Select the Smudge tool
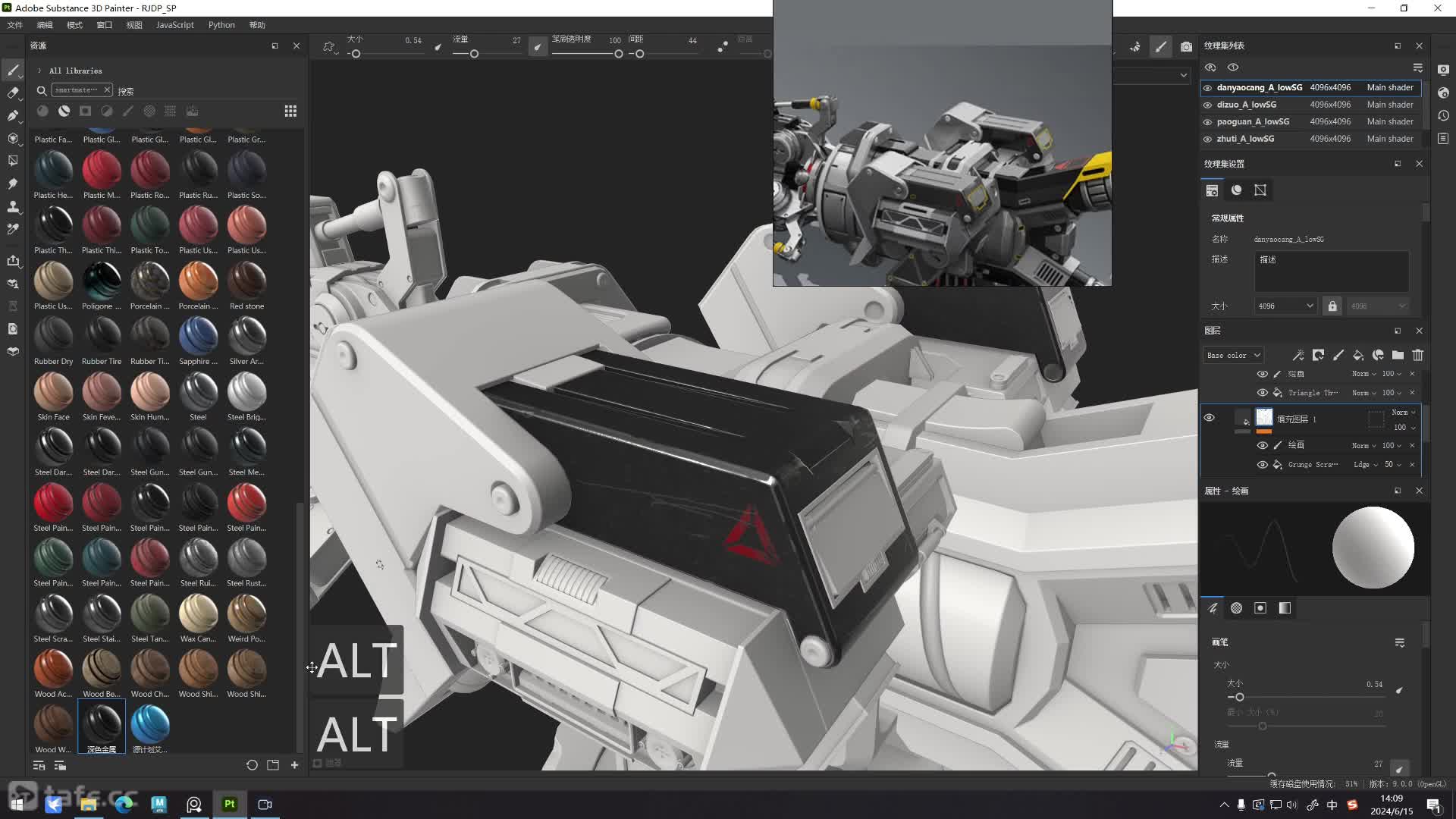This screenshot has width=1456, height=819. click(13, 184)
